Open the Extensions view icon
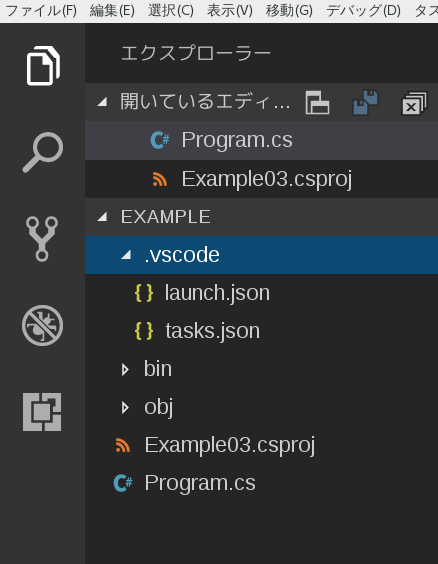Viewport: 438px width, 564px height. tap(42, 412)
